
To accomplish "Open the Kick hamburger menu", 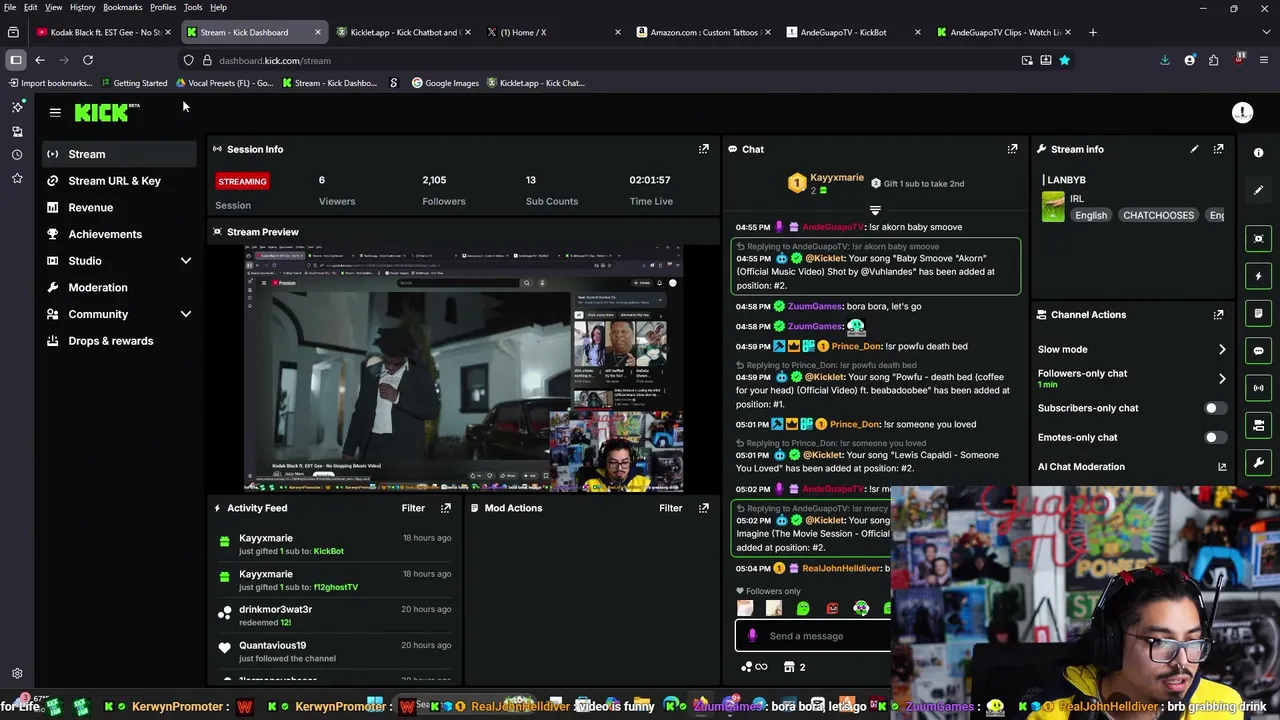I will pos(55,113).
